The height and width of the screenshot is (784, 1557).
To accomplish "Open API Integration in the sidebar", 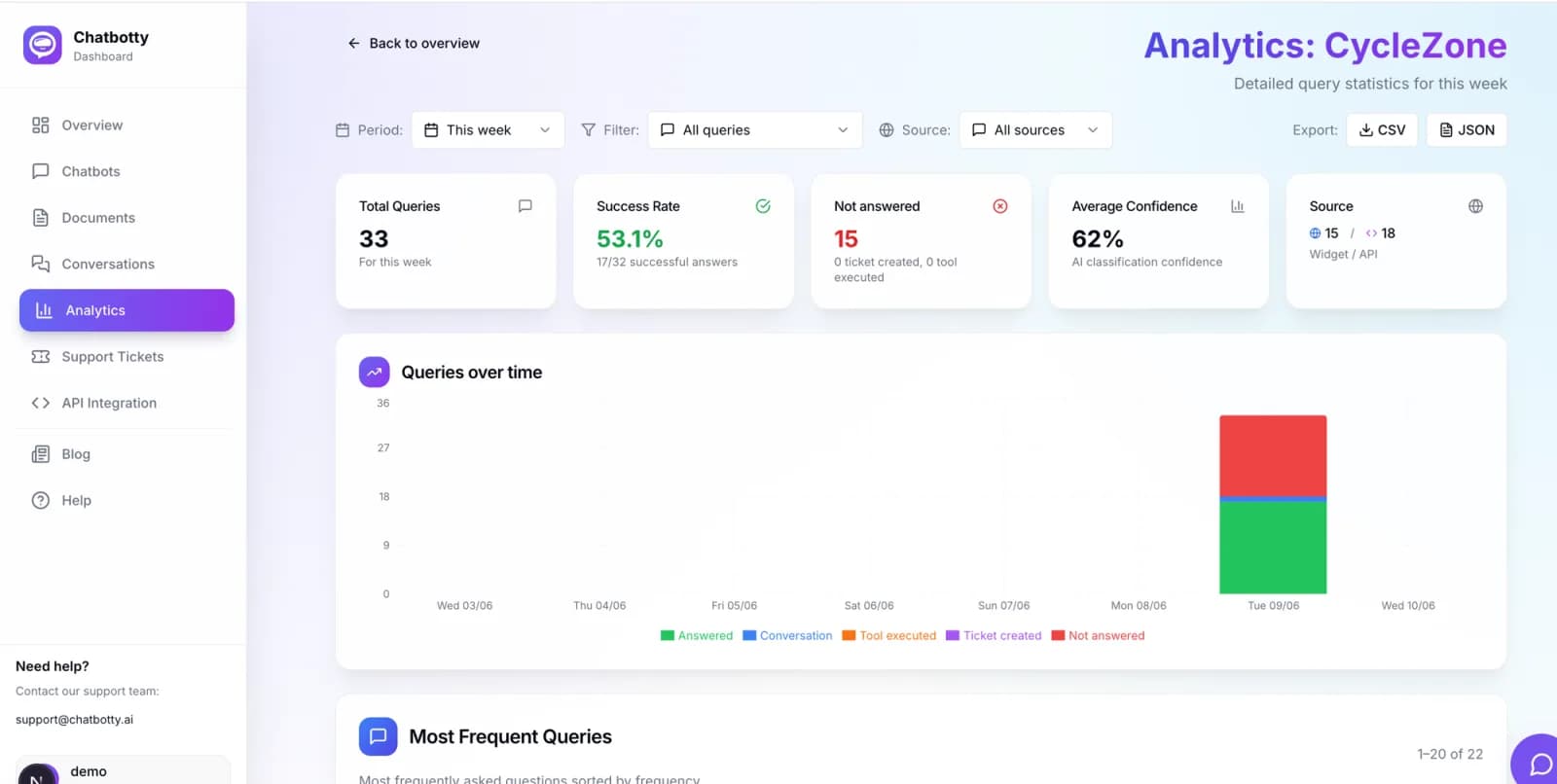I will coord(127,403).
